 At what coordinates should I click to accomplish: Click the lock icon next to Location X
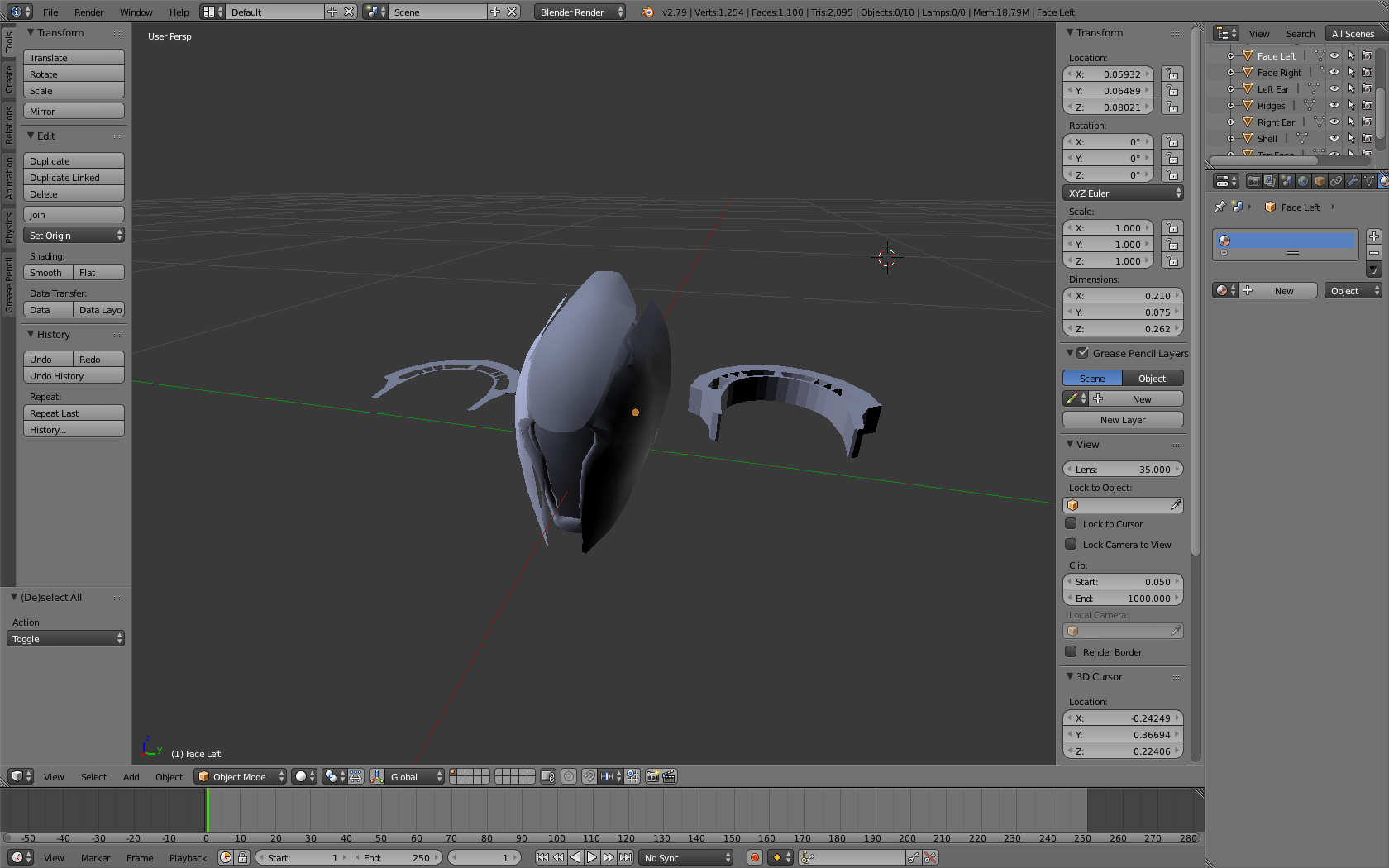point(1172,74)
